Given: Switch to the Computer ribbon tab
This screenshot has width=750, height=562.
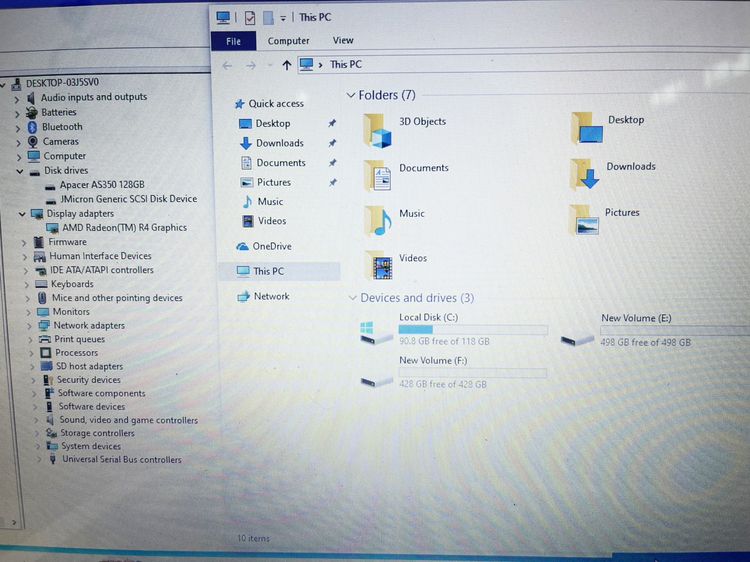Looking at the screenshot, I should [288, 41].
